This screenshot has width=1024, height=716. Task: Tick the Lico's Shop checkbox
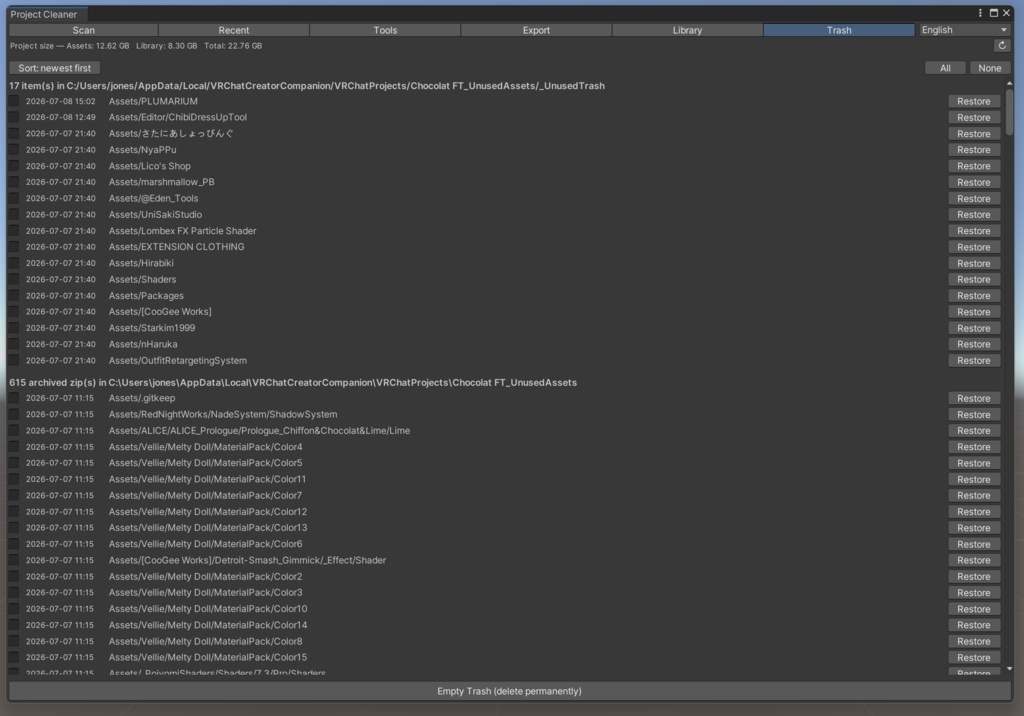pos(14,166)
